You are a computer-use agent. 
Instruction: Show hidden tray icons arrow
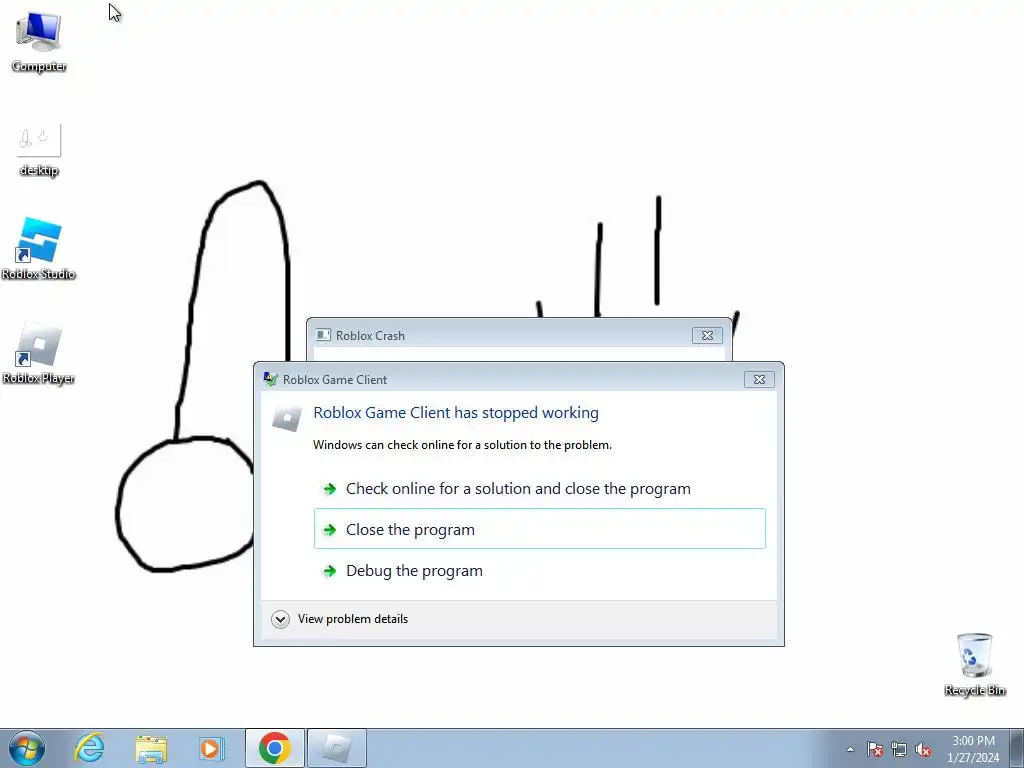(x=850, y=749)
